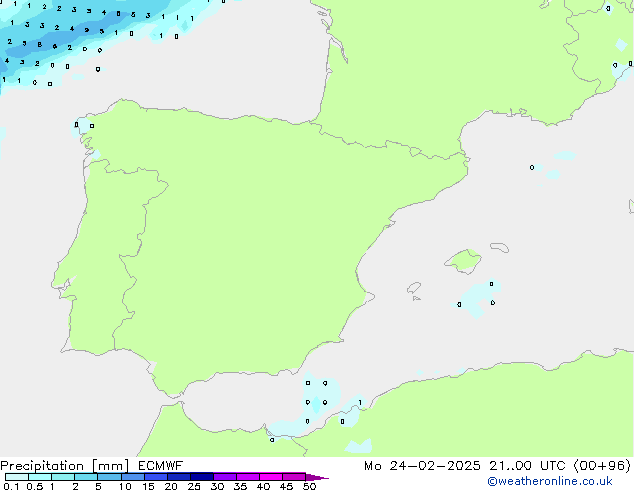Click the Mallorca island on the map
Image resolution: width=634 pixels, height=490 pixels.
coord(462,262)
